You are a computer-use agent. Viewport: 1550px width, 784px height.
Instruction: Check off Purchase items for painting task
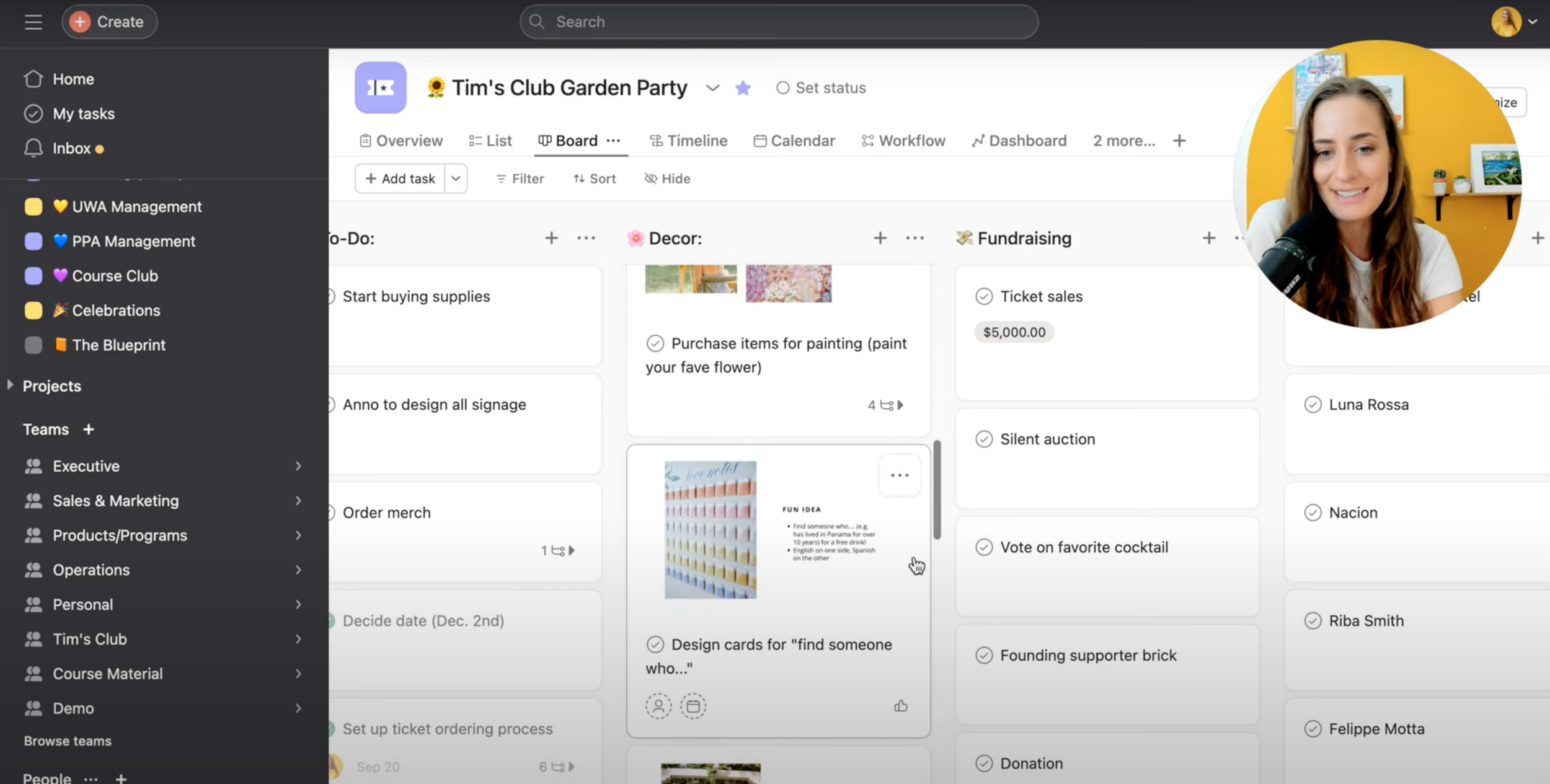click(x=655, y=343)
